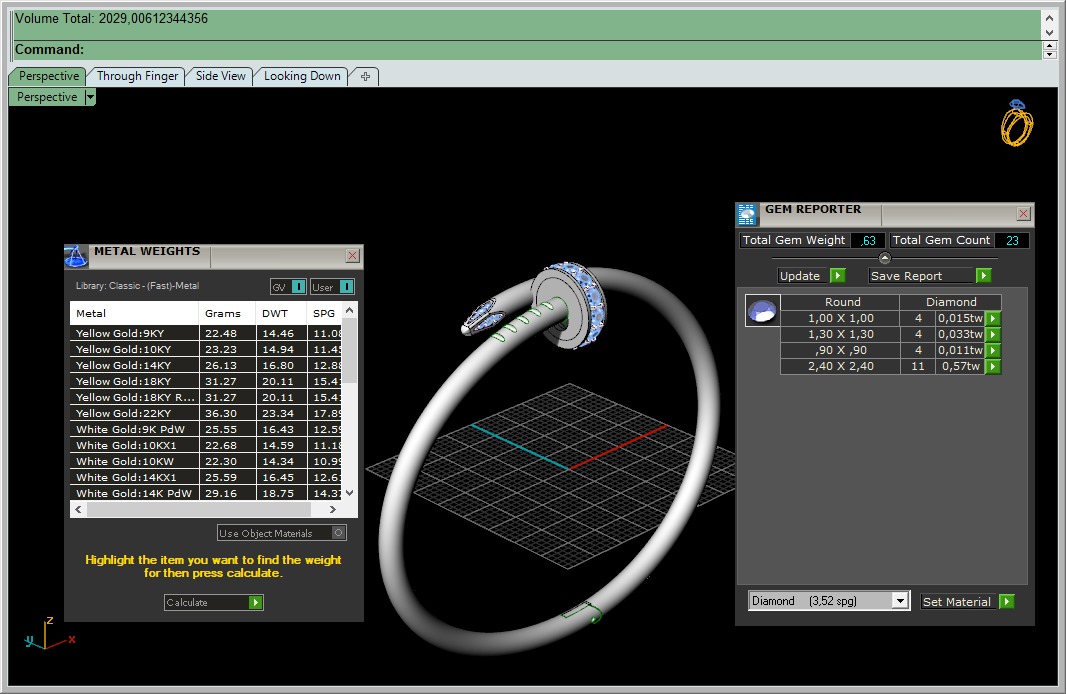Click the SPG column header
The height and width of the screenshot is (694, 1066).
pos(324,313)
